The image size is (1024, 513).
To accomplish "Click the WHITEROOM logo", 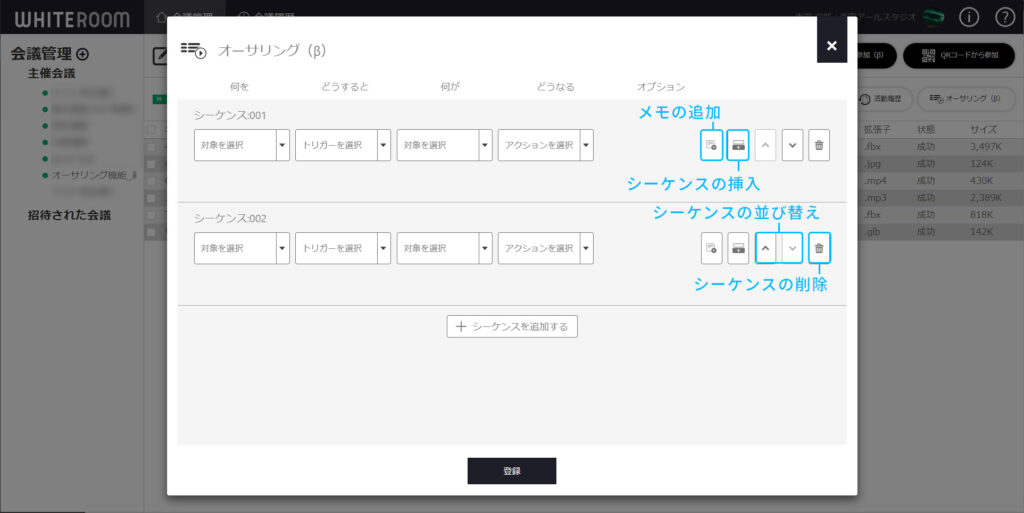I will click(72, 19).
